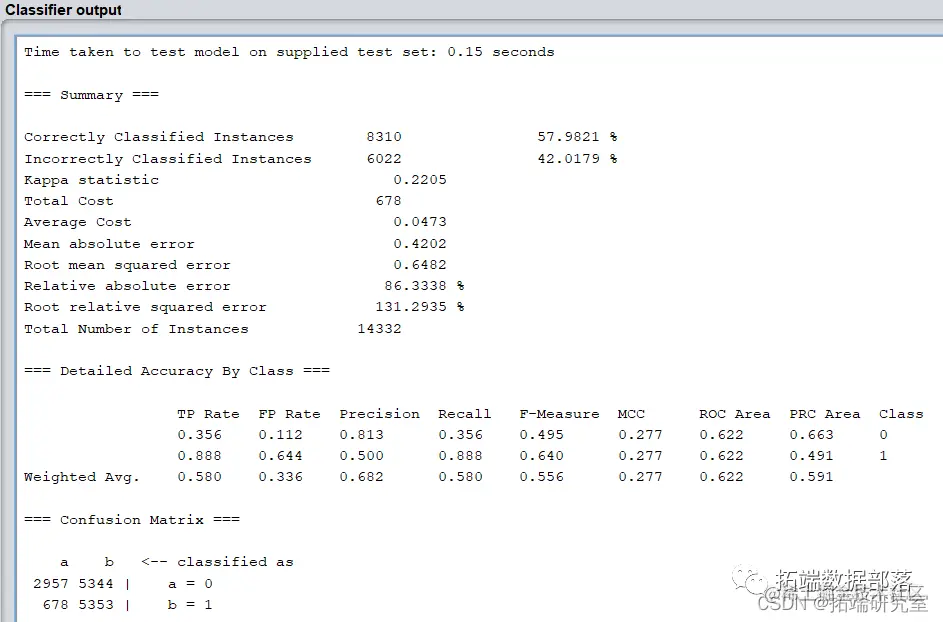
Task: Click the percentage 57.9821 %
Action: [x=577, y=137]
